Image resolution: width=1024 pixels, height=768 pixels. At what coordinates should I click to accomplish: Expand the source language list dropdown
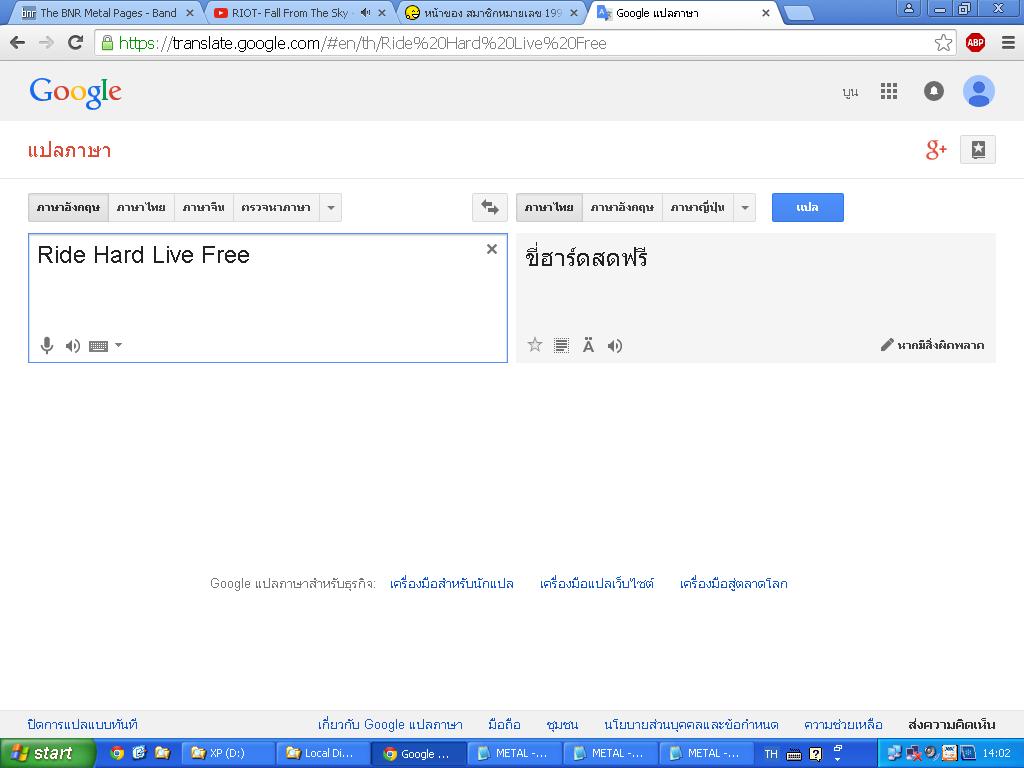click(331, 208)
